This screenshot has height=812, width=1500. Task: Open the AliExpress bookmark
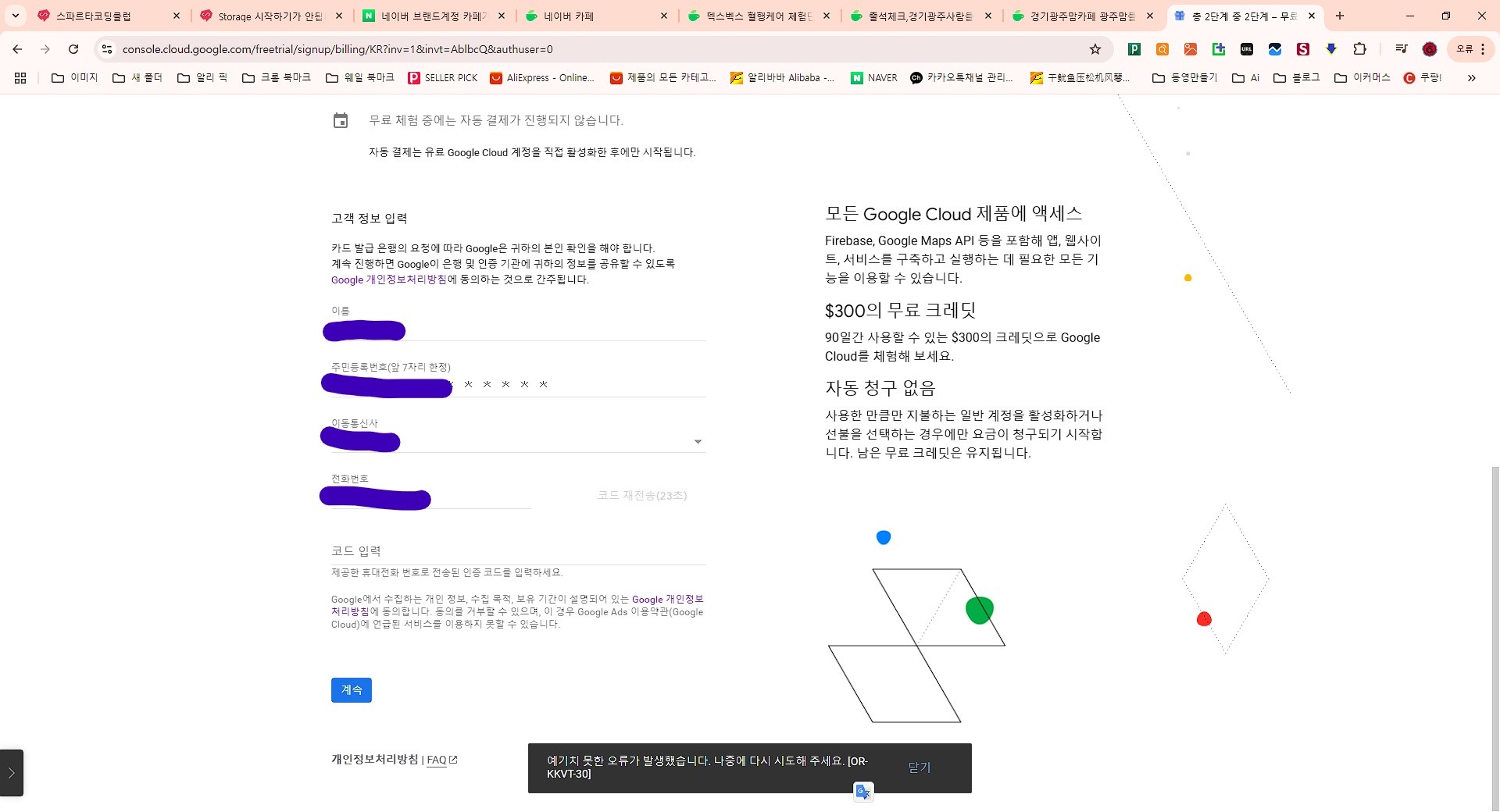[x=542, y=78]
